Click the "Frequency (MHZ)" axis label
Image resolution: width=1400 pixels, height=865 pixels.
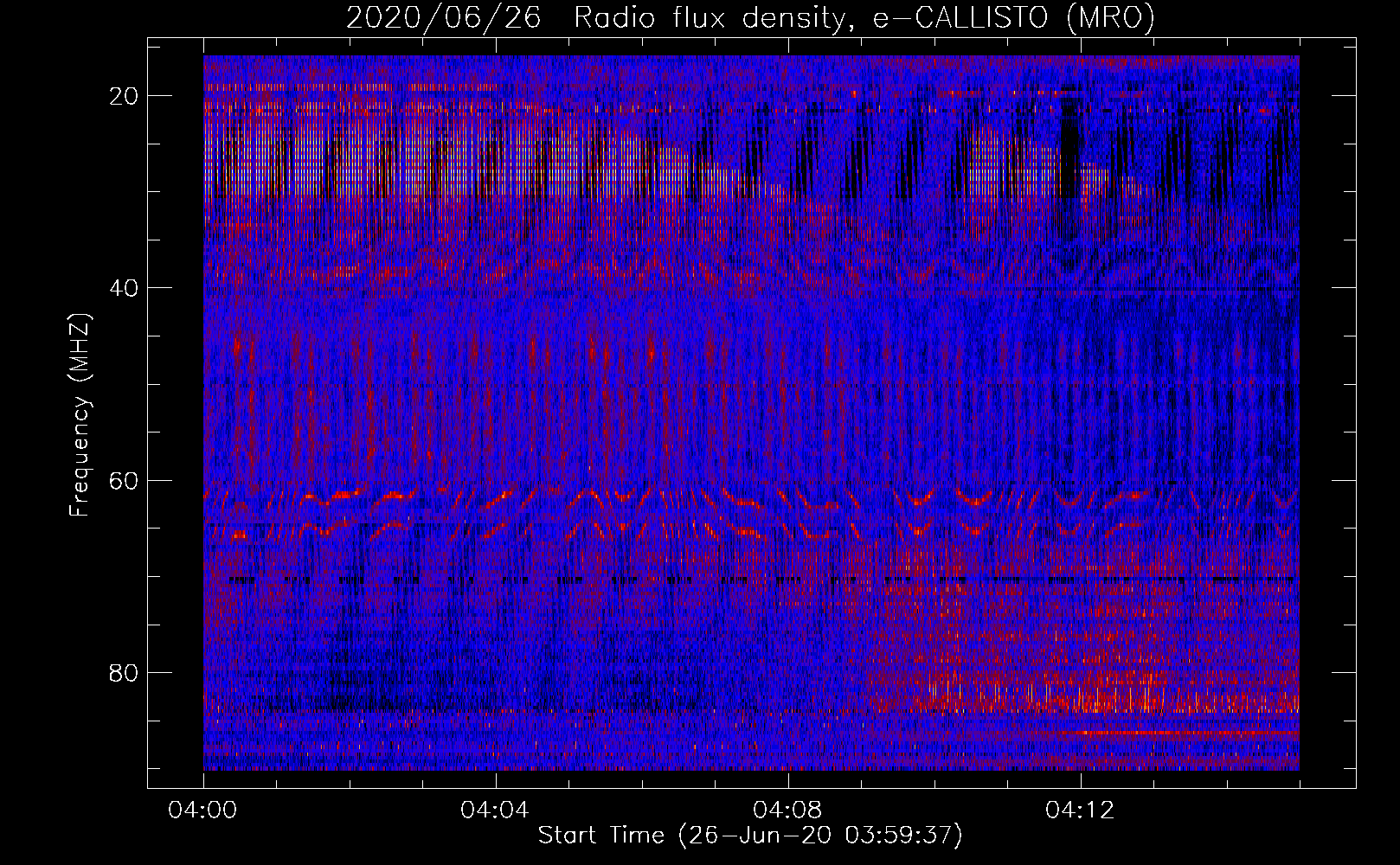(x=80, y=415)
